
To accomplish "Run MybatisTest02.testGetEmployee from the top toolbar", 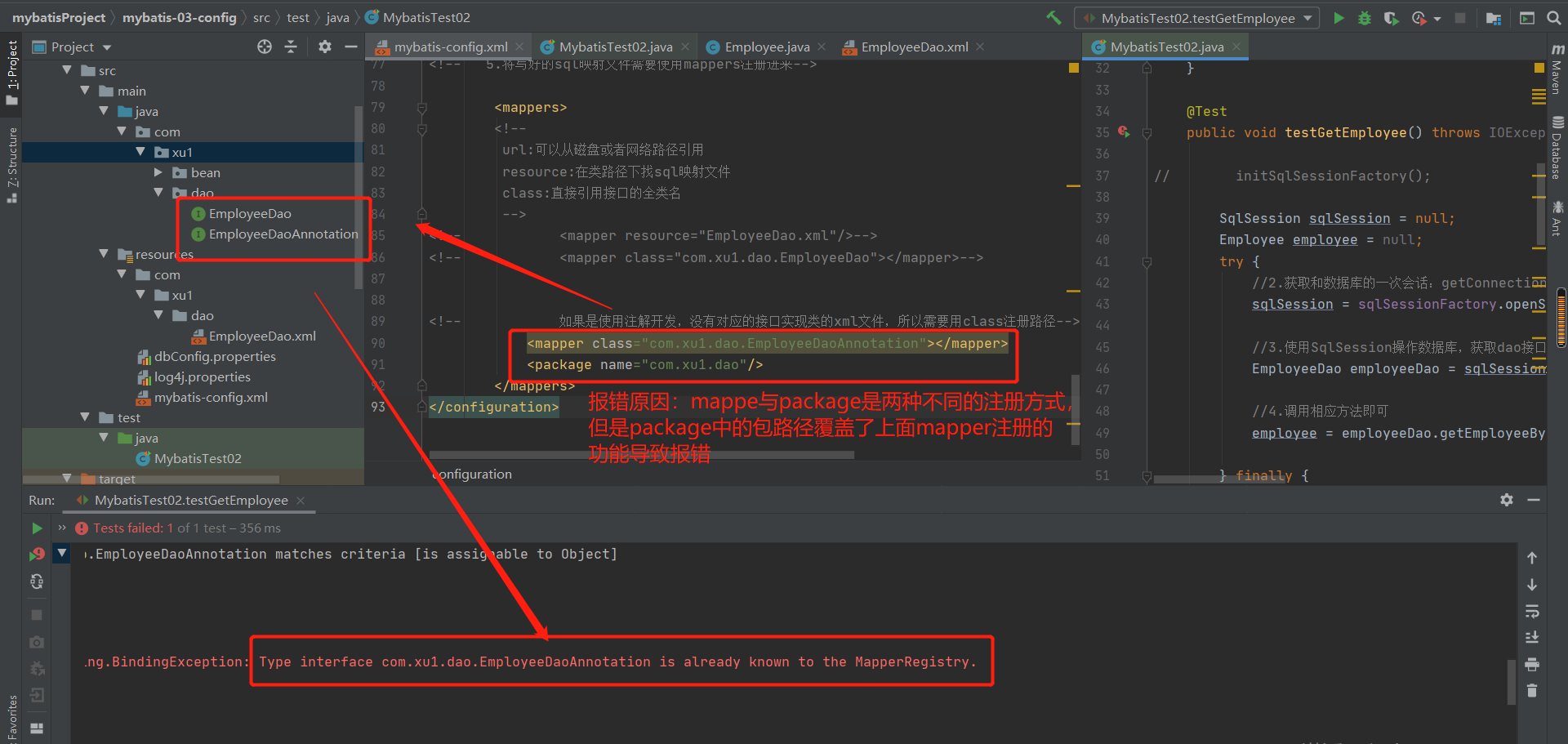I will click(x=1339, y=17).
